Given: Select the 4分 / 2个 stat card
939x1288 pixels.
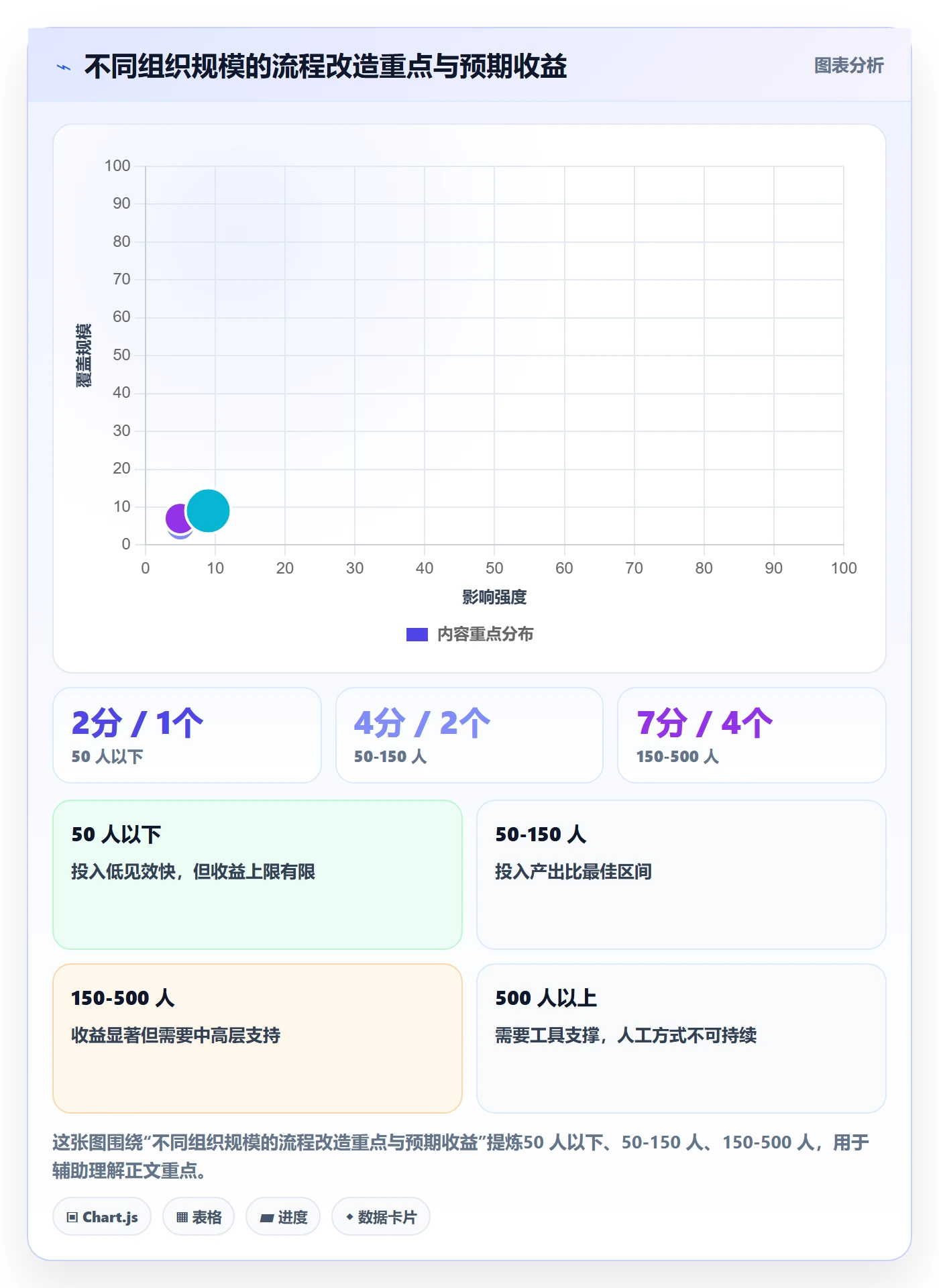Looking at the screenshot, I should 469,735.
